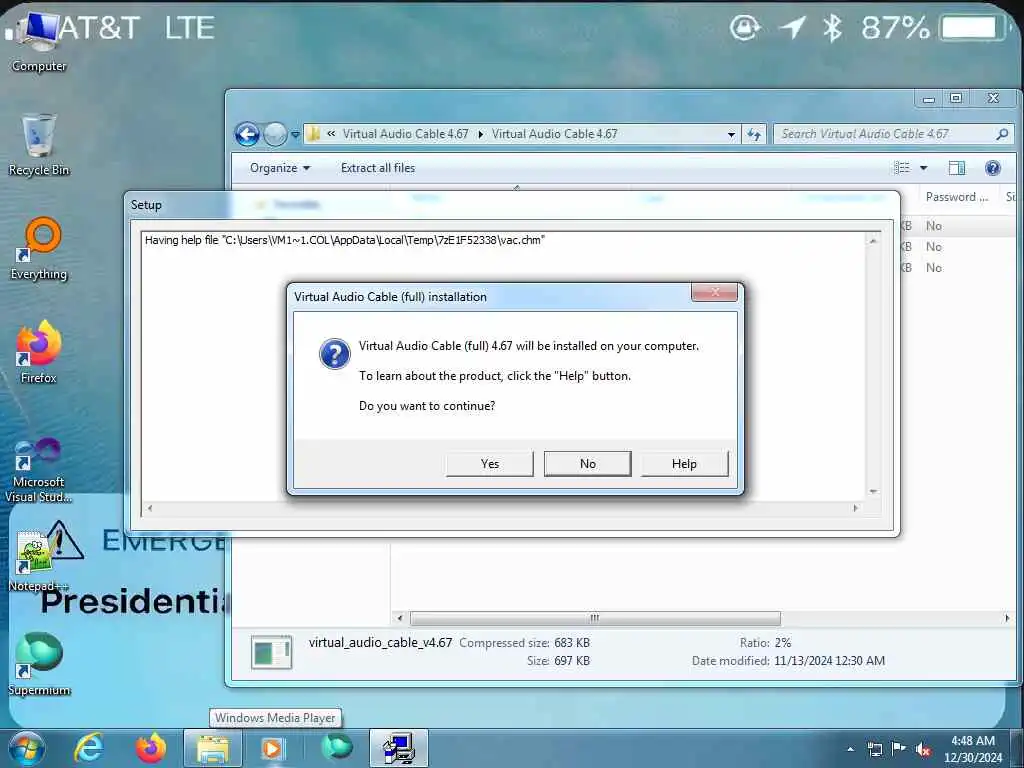The height and width of the screenshot is (768, 1024).
Task: Change the Explorer view mode icon
Action: pos(902,168)
